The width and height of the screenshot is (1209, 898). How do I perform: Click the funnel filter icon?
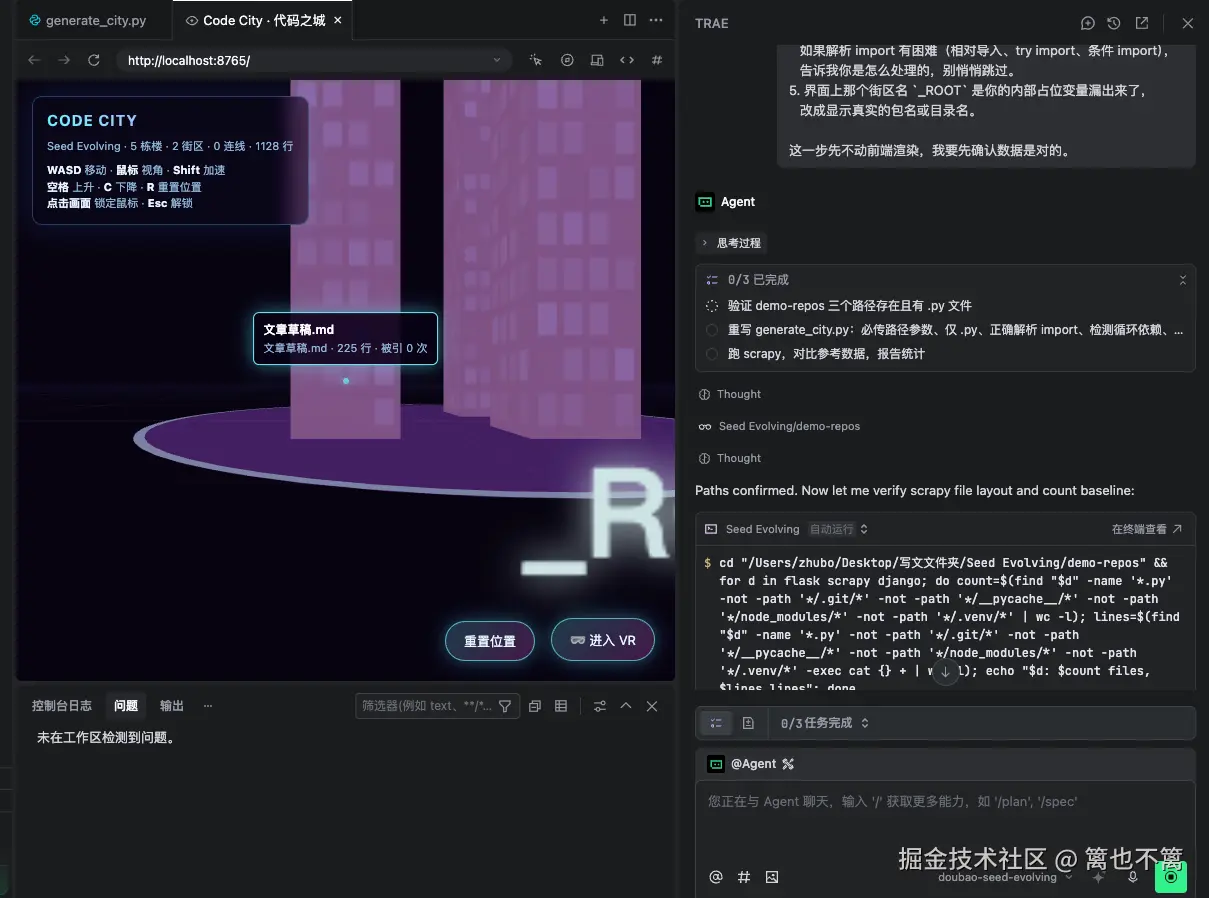[505, 706]
